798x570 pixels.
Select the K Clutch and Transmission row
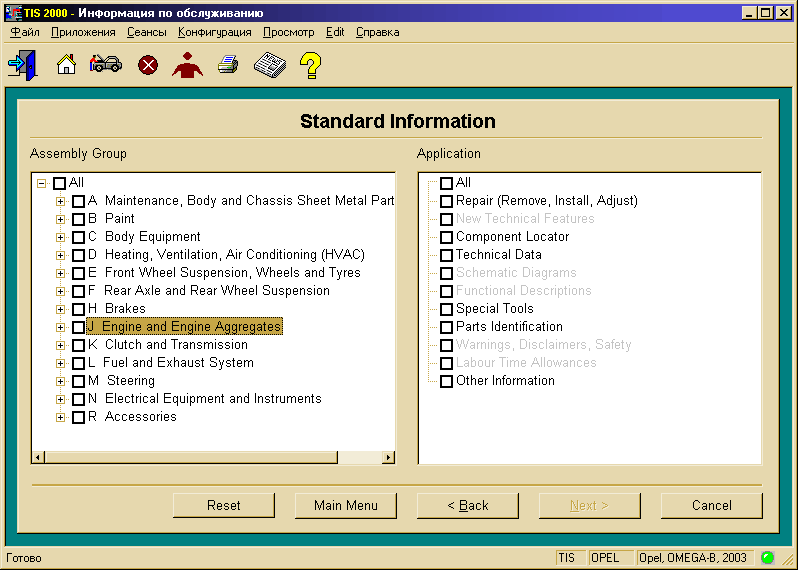[168, 345]
